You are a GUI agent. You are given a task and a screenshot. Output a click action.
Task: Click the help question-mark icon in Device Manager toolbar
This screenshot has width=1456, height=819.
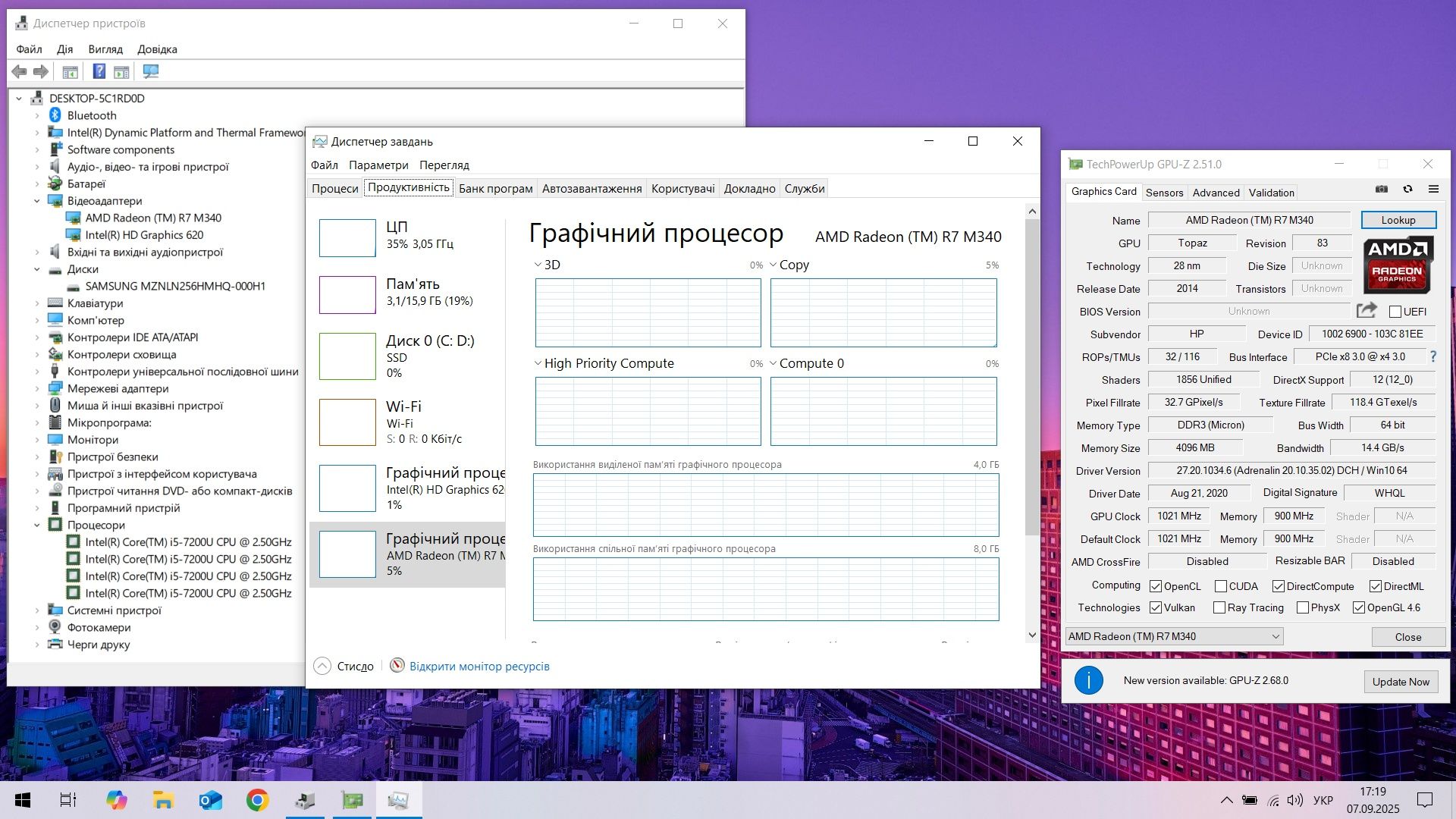point(99,71)
